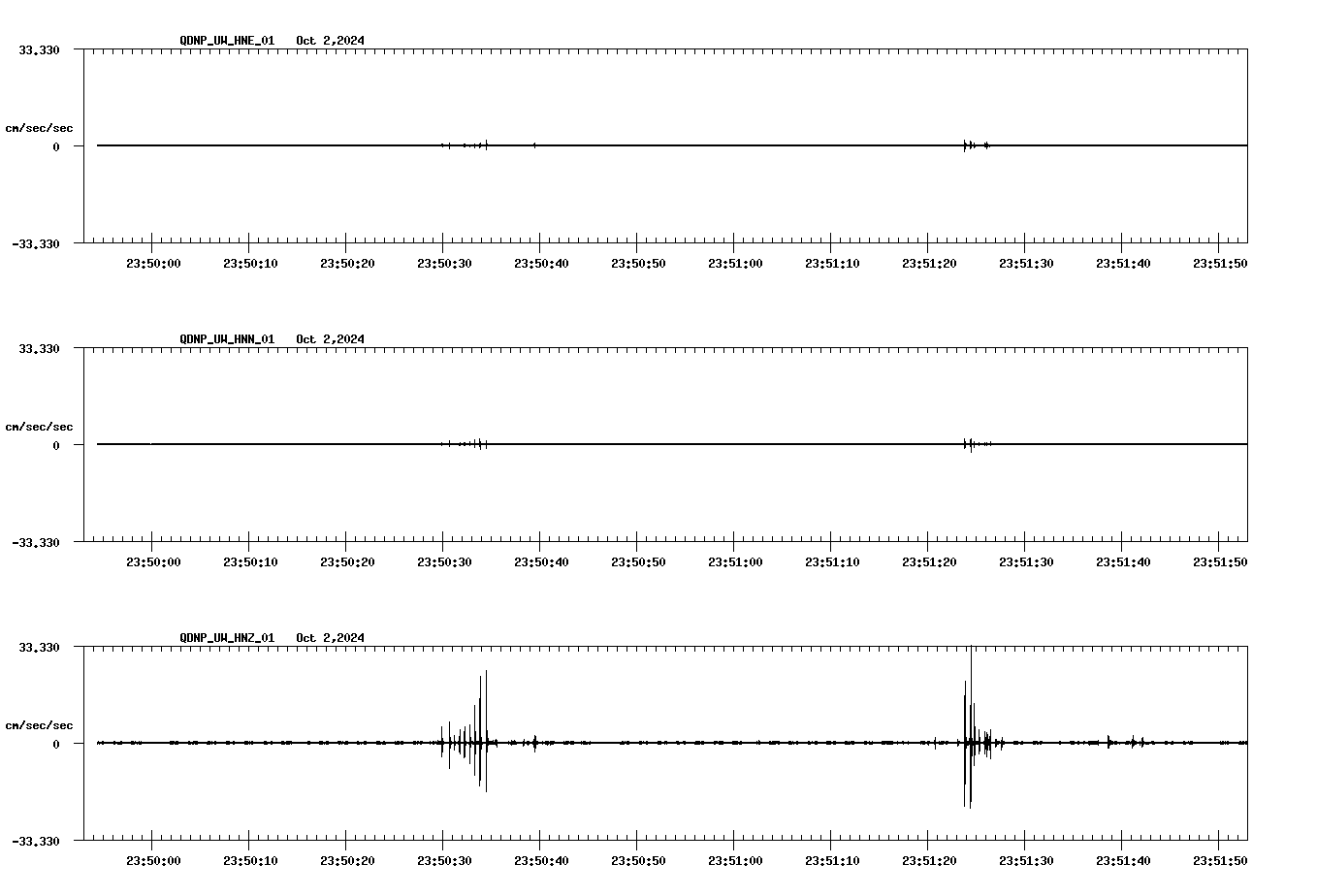Click the 23:51:20 time label on HNZ plot
This screenshot has height=896, width=1317.
(929, 861)
